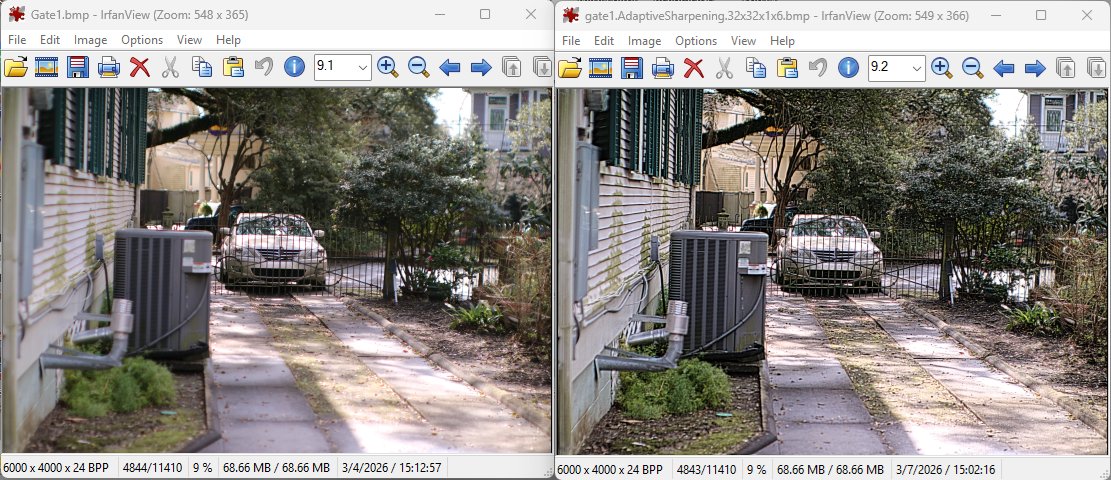
Task: Expand zoom dropdown showing 9.1
Action: point(363,67)
